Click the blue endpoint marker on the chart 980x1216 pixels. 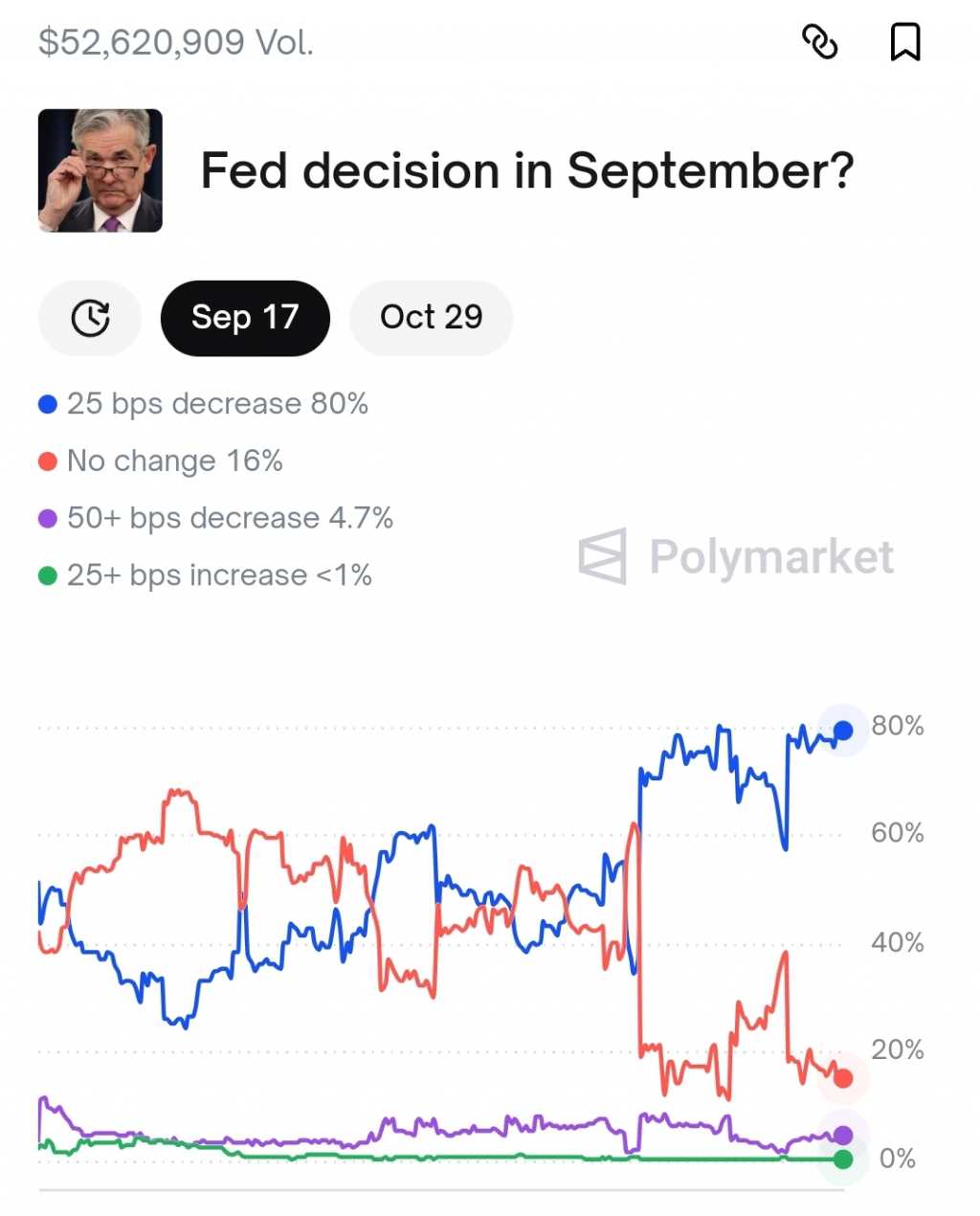pyautogui.click(x=843, y=732)
